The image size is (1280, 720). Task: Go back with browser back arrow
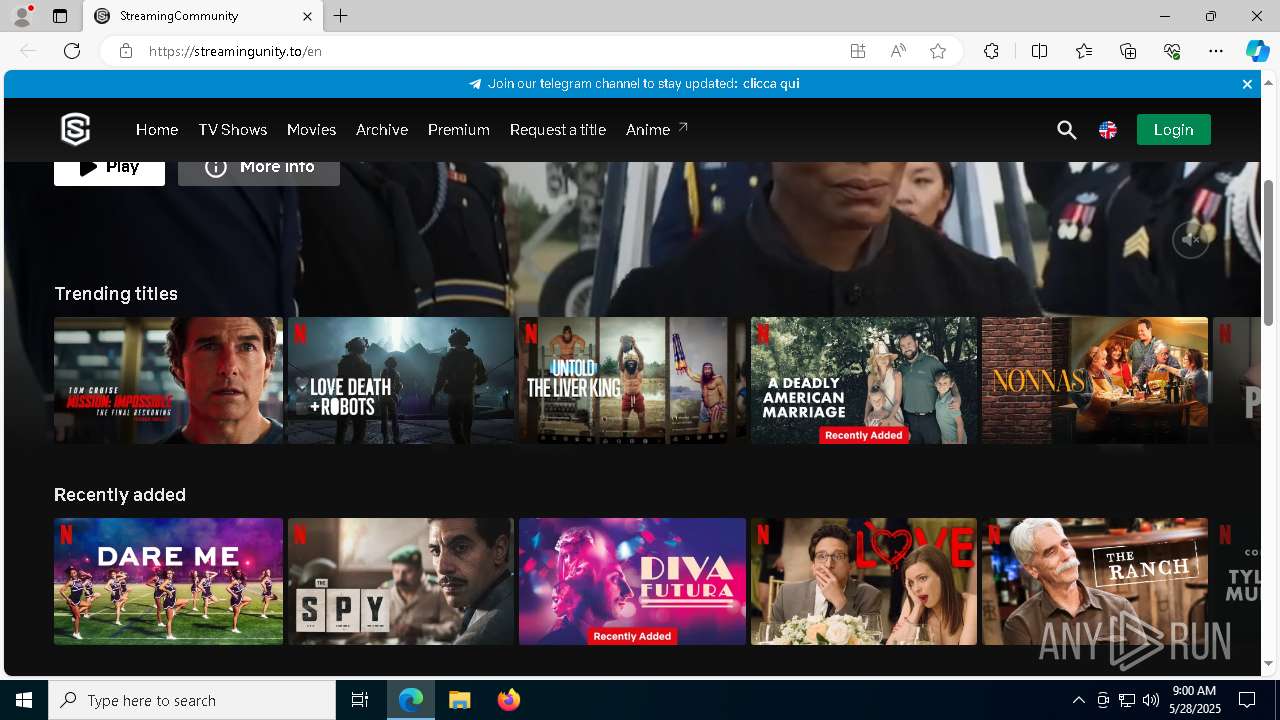[28, 51]
